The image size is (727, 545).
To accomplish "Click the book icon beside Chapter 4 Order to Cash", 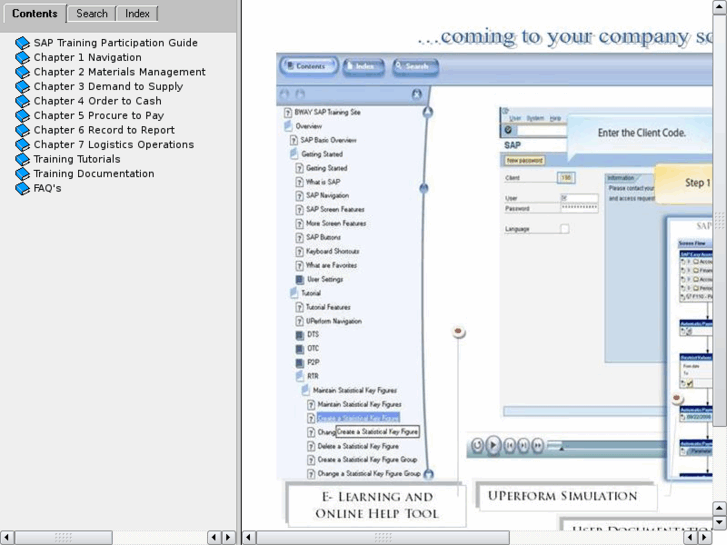I will (22, 101).
